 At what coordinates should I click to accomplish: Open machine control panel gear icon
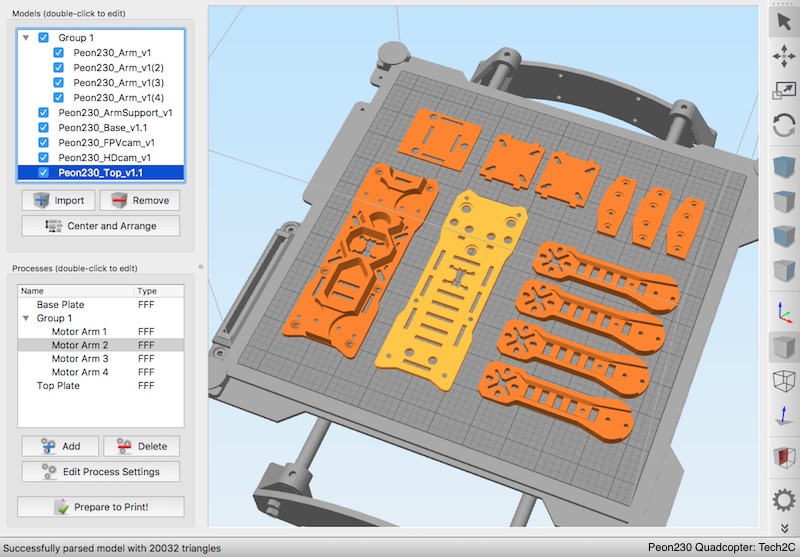[x=784, y=500]
